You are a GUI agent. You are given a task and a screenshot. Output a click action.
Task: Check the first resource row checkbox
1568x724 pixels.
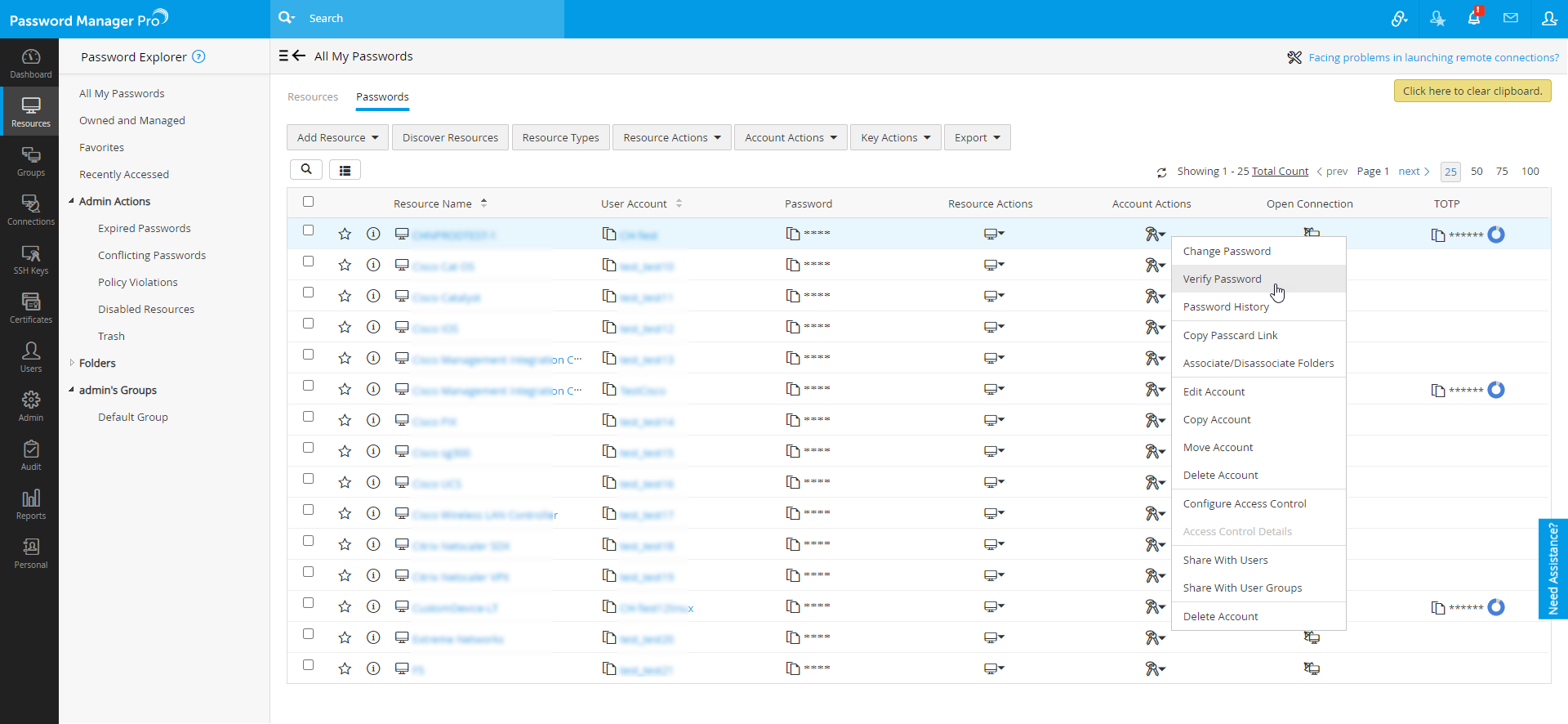[x=308, y=230]
